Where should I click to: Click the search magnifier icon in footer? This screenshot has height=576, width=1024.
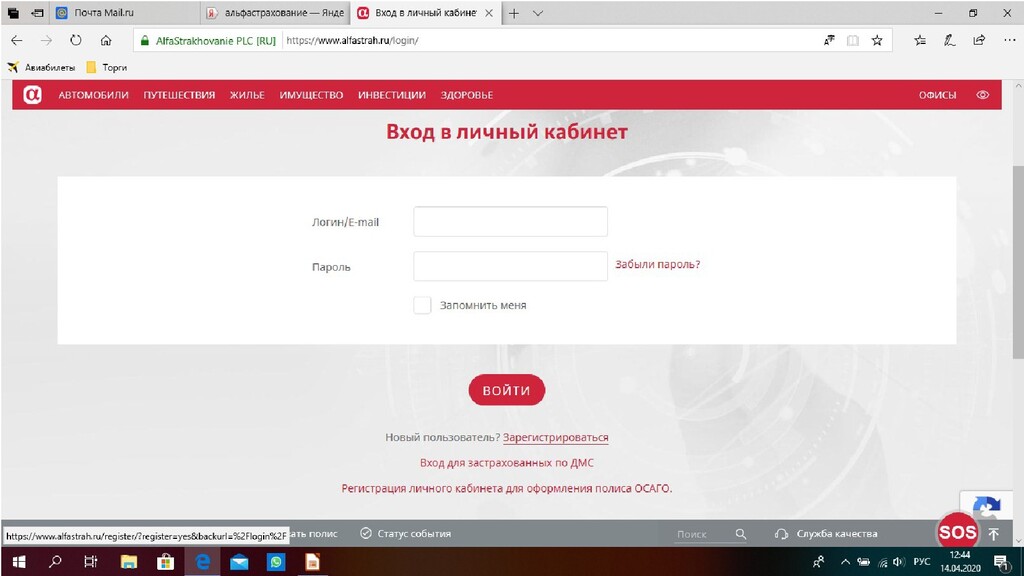pyautogui.click(x=741, y=534)
